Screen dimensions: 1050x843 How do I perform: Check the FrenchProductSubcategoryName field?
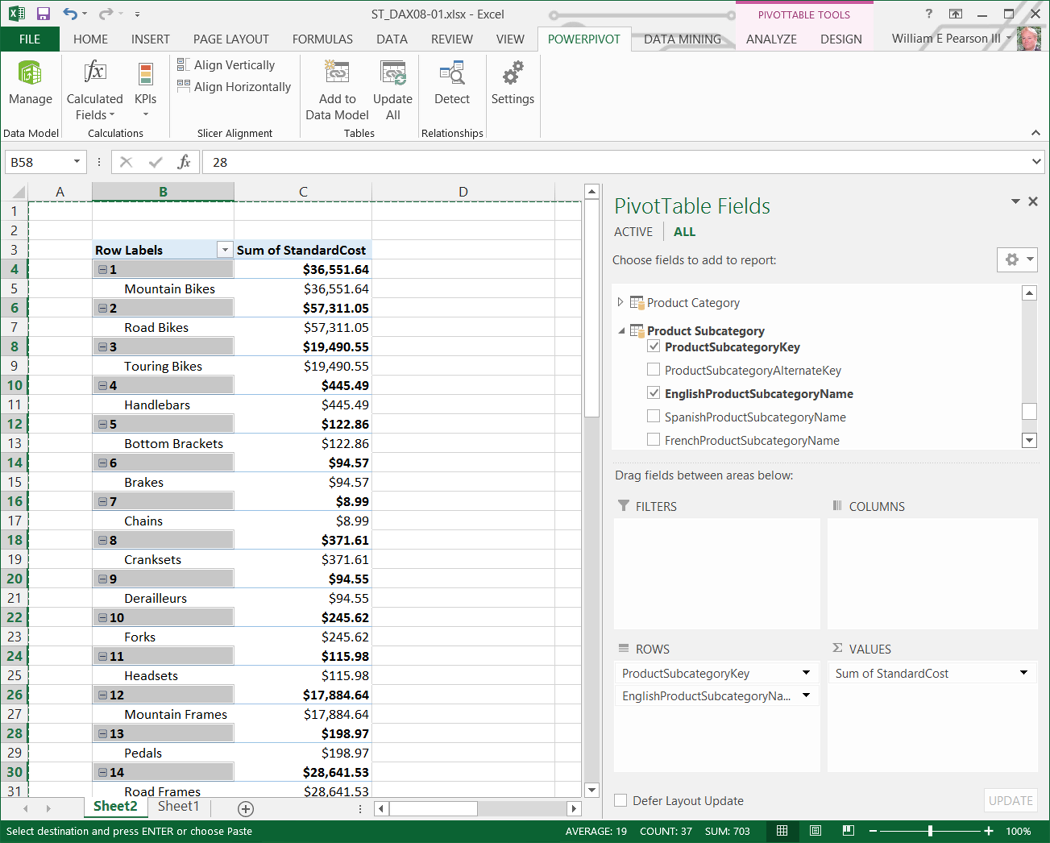(654, 440)
